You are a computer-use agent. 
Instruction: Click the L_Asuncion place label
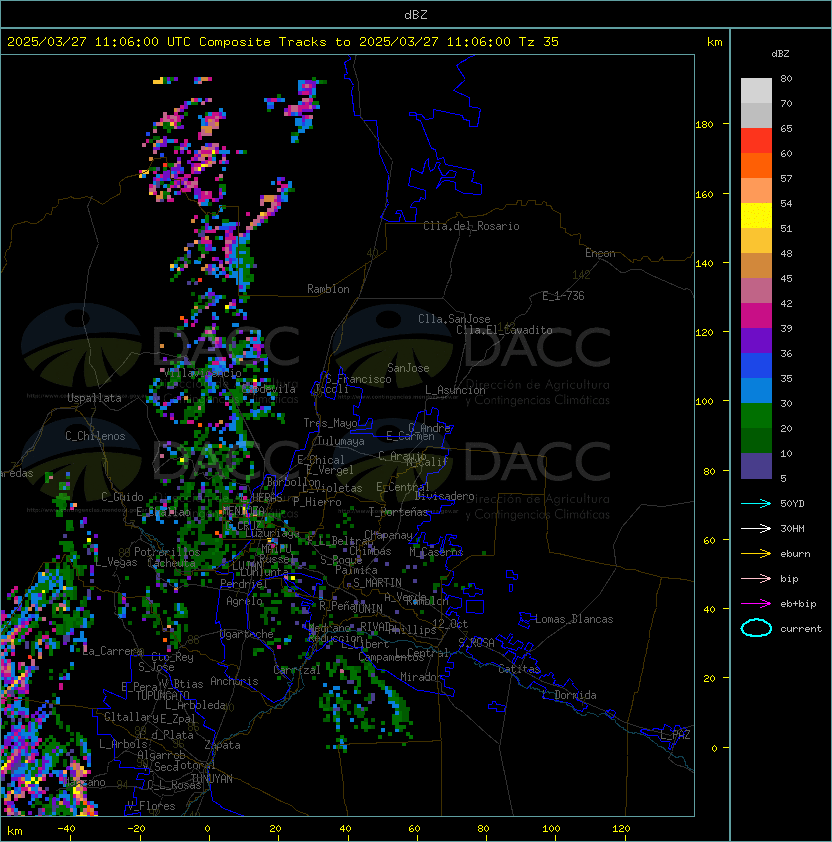(455, 390)
